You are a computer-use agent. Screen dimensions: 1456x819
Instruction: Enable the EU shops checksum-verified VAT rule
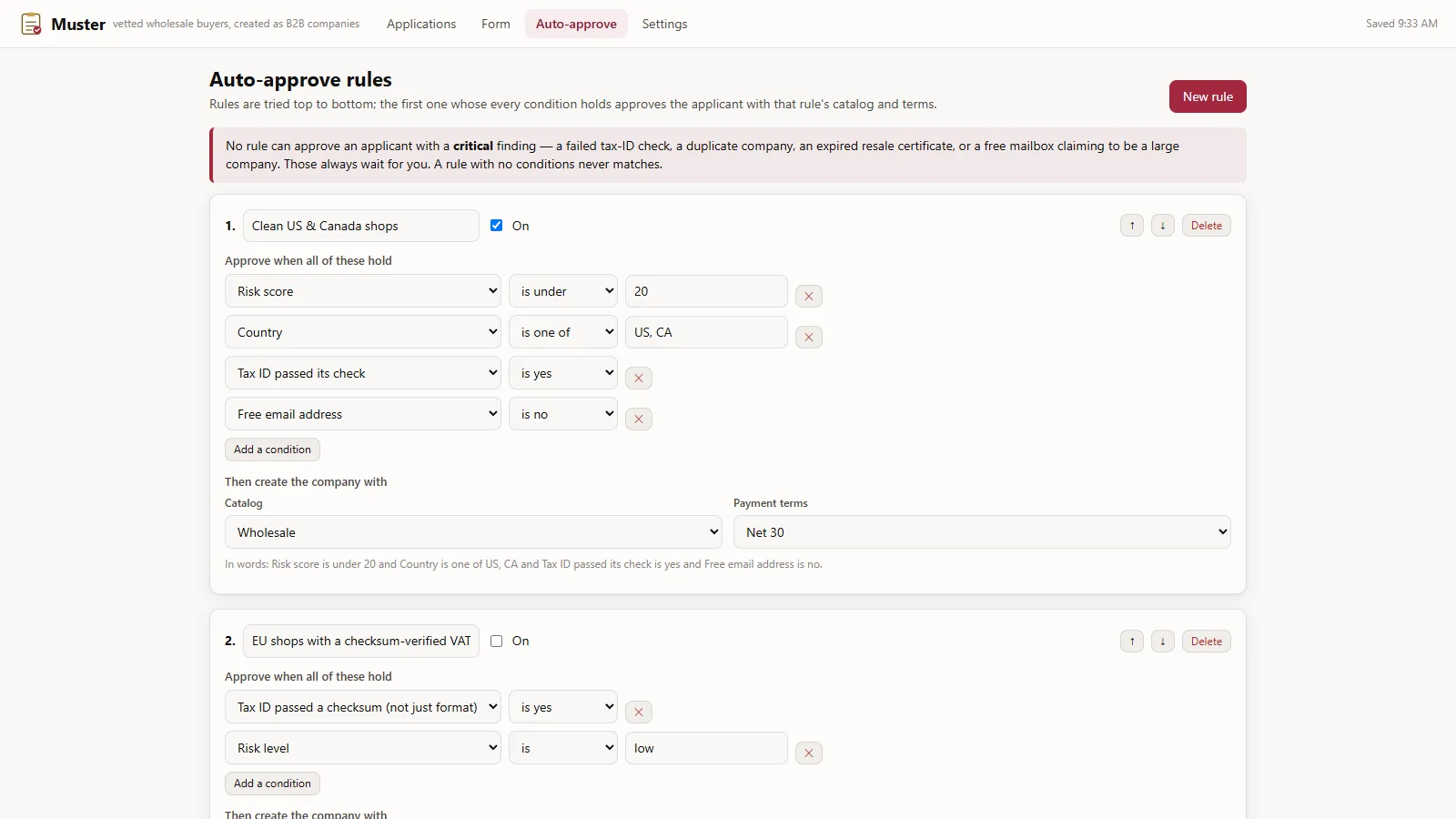click(x=496, y=641)
